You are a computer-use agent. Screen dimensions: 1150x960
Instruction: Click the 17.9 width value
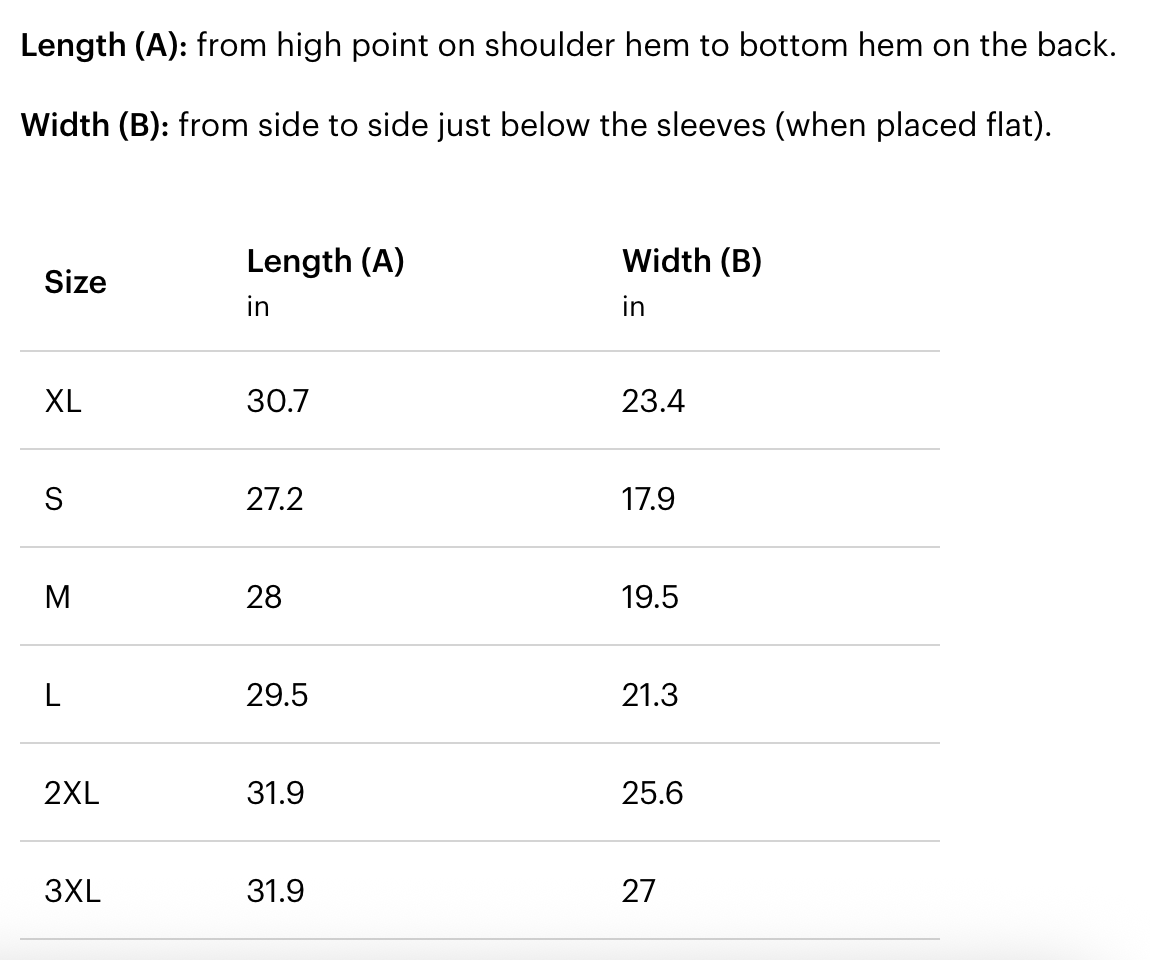click(x=648, y=500)
